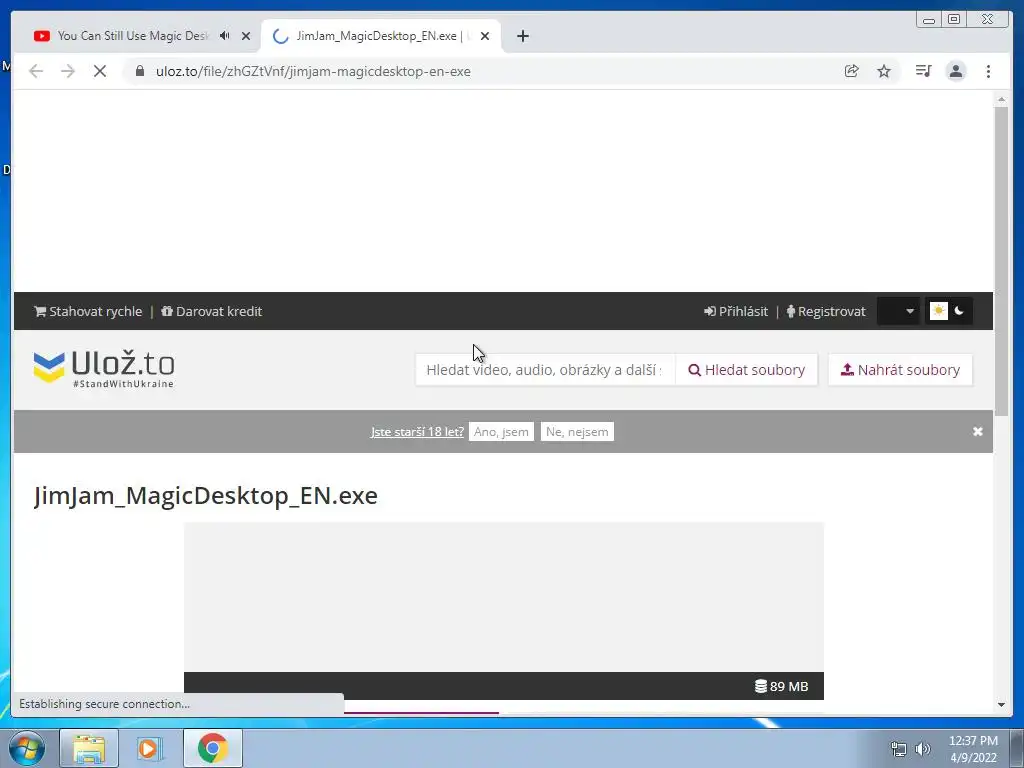Click the 89 MB file size label
This screenshot has height=768, width=1024.
click(x=782, y=686)
